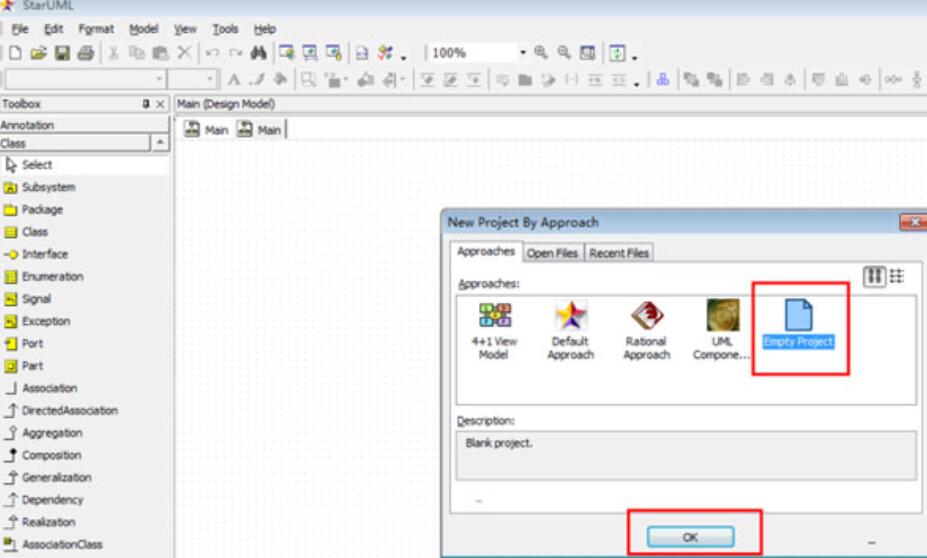Select the Empty Project approach
The image size is (927, 558).
[798, 323]
